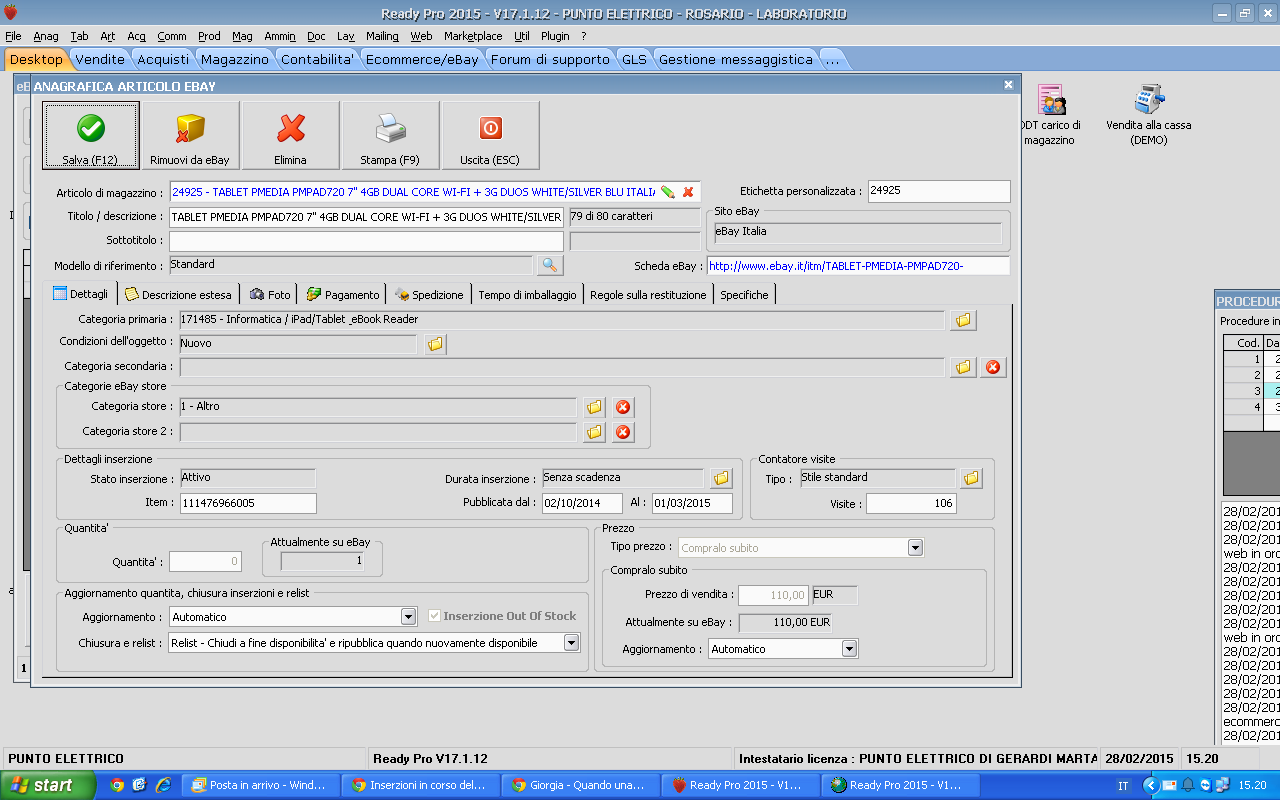Open folder icon for Categoria primaria
The height and width of the screenshot is (800, 1280).
963,320
